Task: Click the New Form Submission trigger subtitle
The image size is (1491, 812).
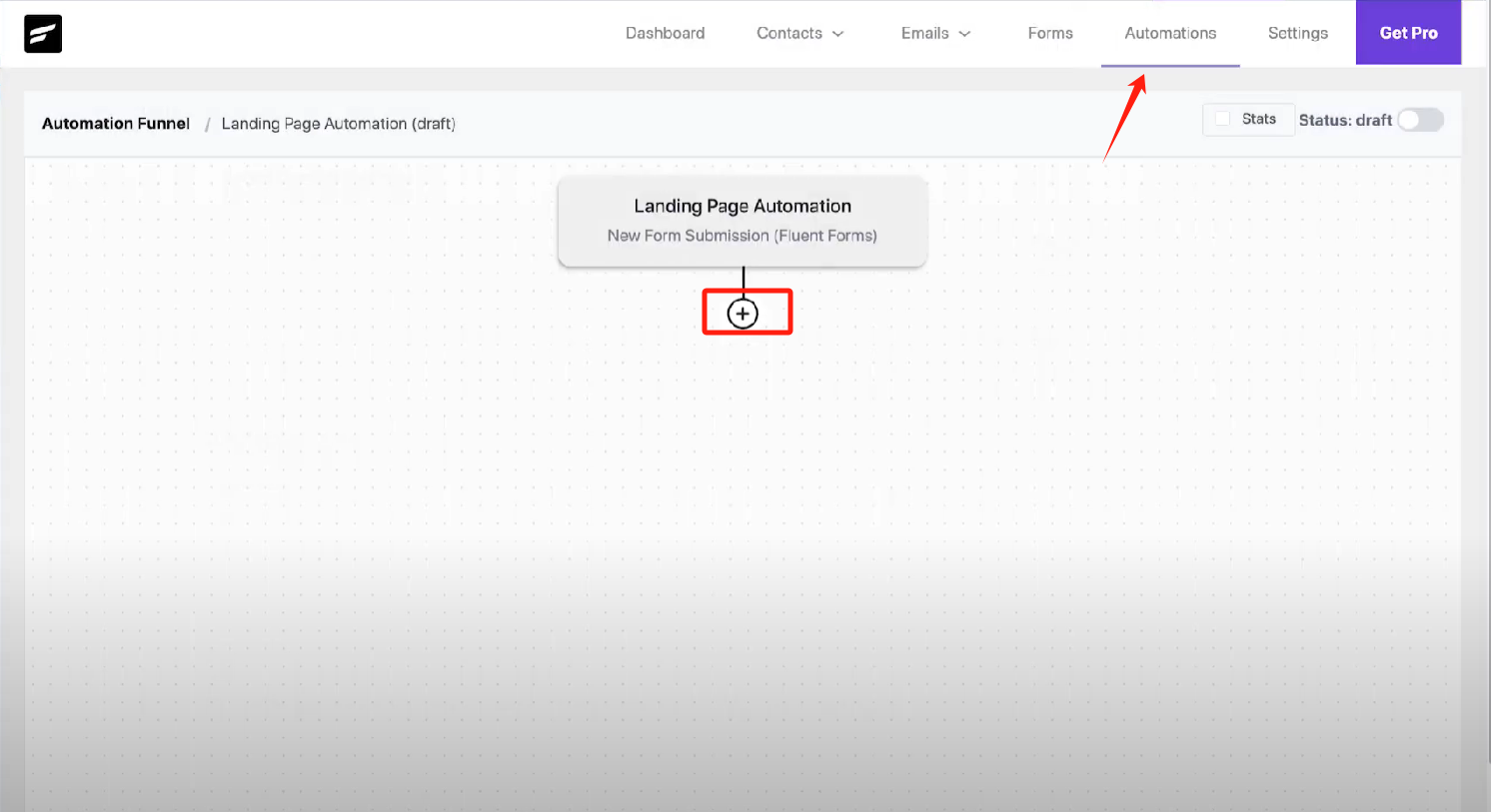Action: [x=742, y=236]
